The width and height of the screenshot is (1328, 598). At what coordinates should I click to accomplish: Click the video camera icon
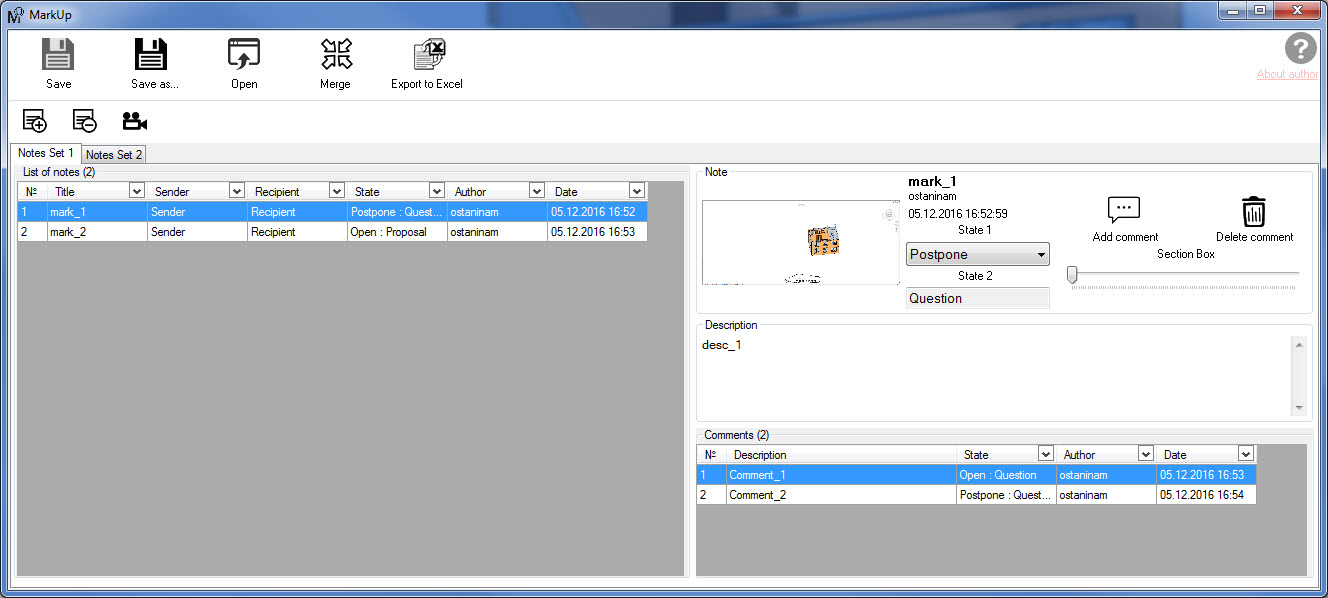click(134, 120)
